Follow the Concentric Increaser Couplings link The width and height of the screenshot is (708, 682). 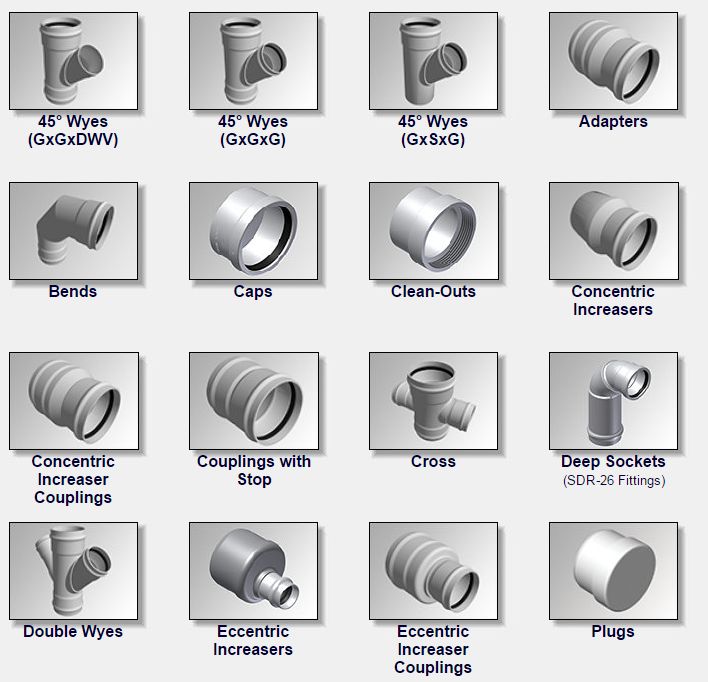click(x=73, y=479)
